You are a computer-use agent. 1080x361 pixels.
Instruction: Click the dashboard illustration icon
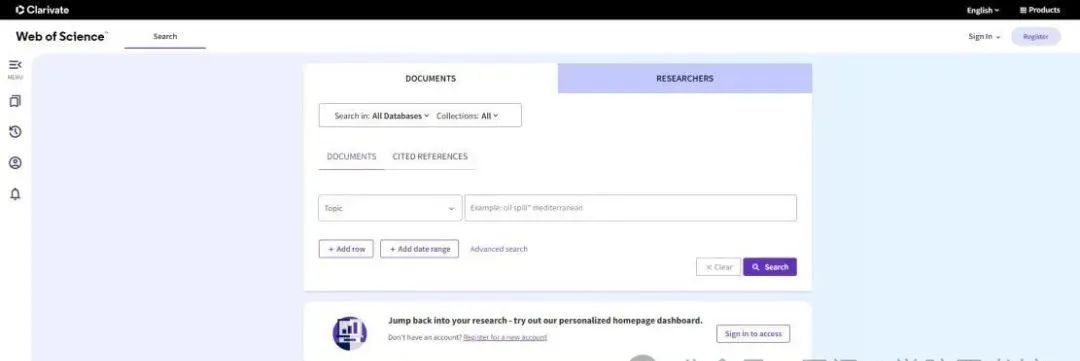[349, 333]
